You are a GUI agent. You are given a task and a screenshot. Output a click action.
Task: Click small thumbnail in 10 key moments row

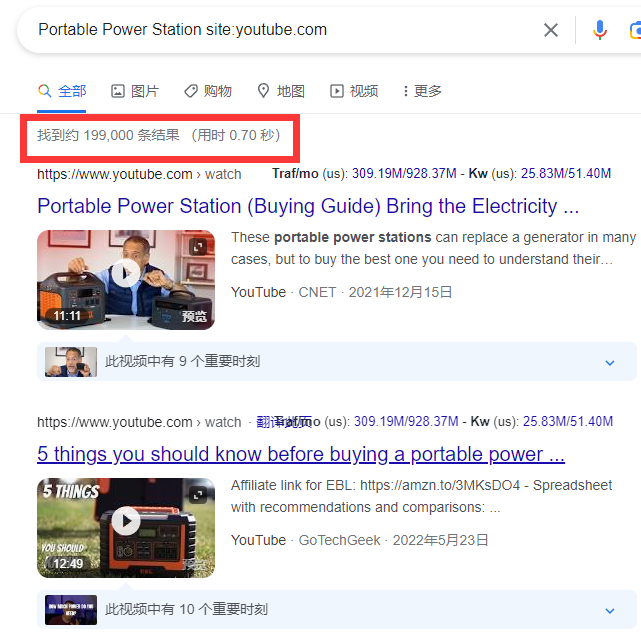pyautogui.click(x=71, y=610)
